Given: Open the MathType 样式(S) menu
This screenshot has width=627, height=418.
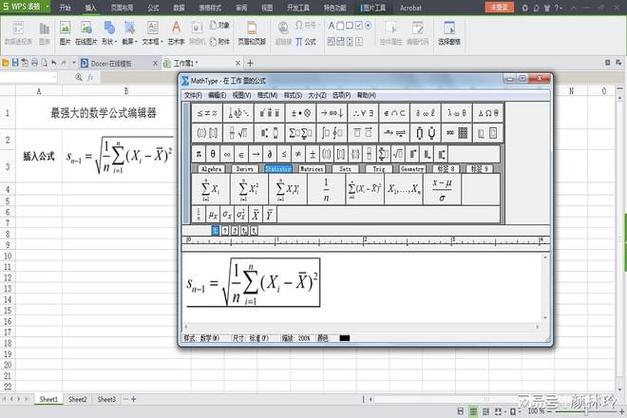Looking at the screenshot, I should point(293,95).
